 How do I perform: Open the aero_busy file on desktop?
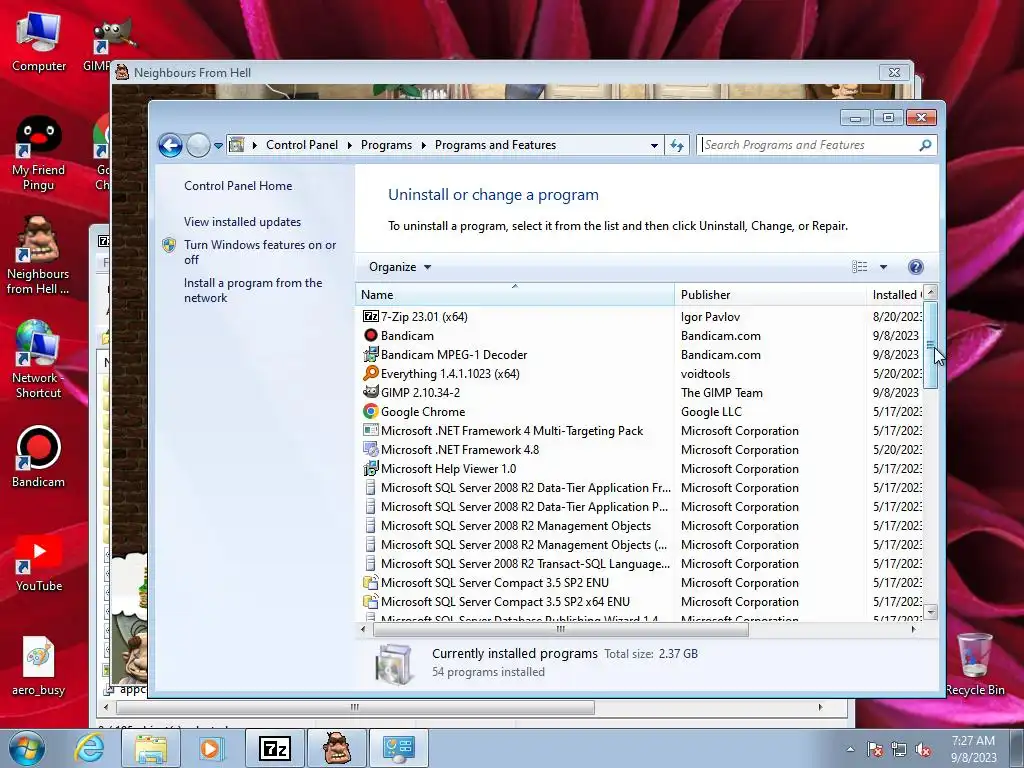tap(39, 666)
